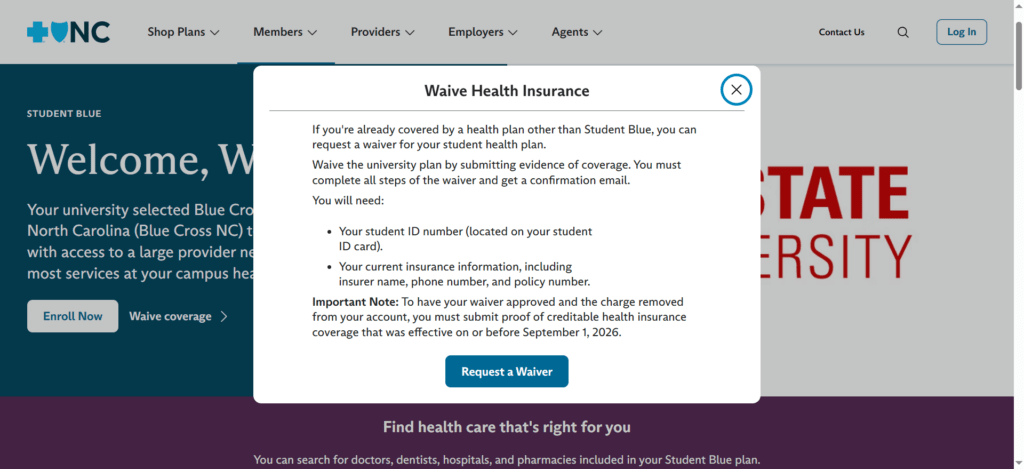The image size is (1024, 469).
Task: Open the Agents dropdown chevron
Action: 597,32
